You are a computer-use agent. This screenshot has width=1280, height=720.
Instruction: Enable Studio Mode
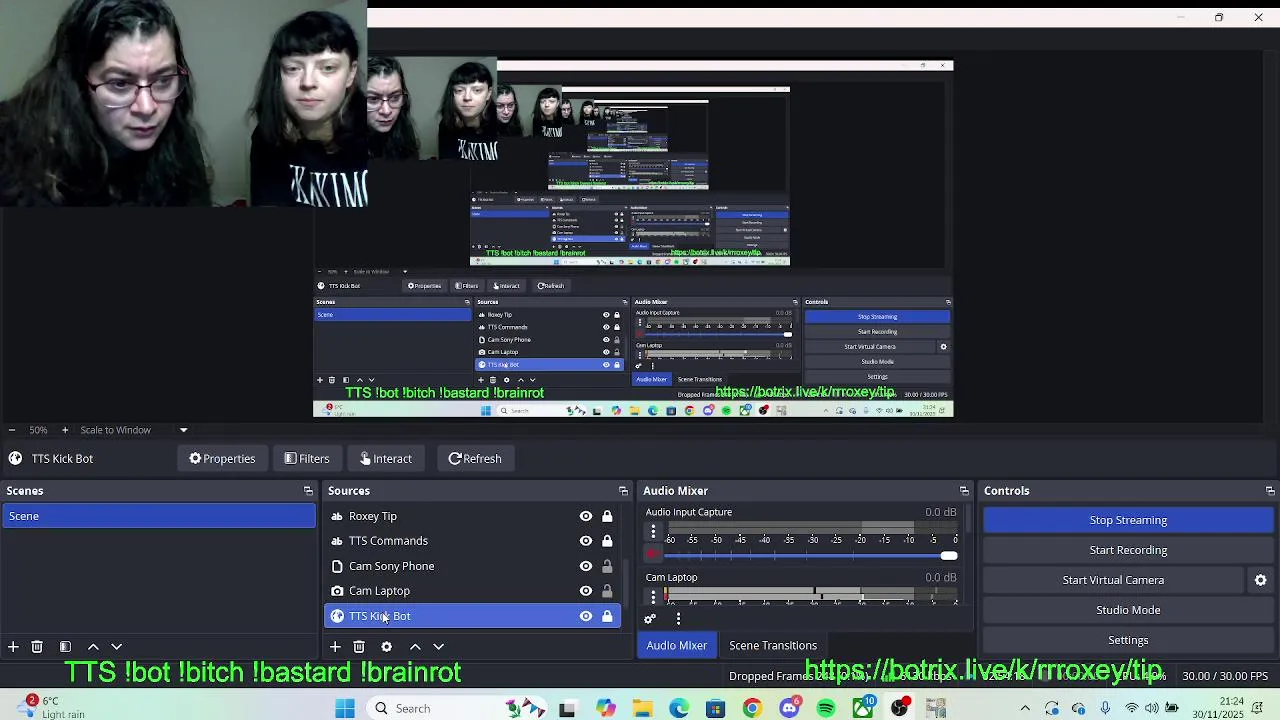[x=1128, y=610]
